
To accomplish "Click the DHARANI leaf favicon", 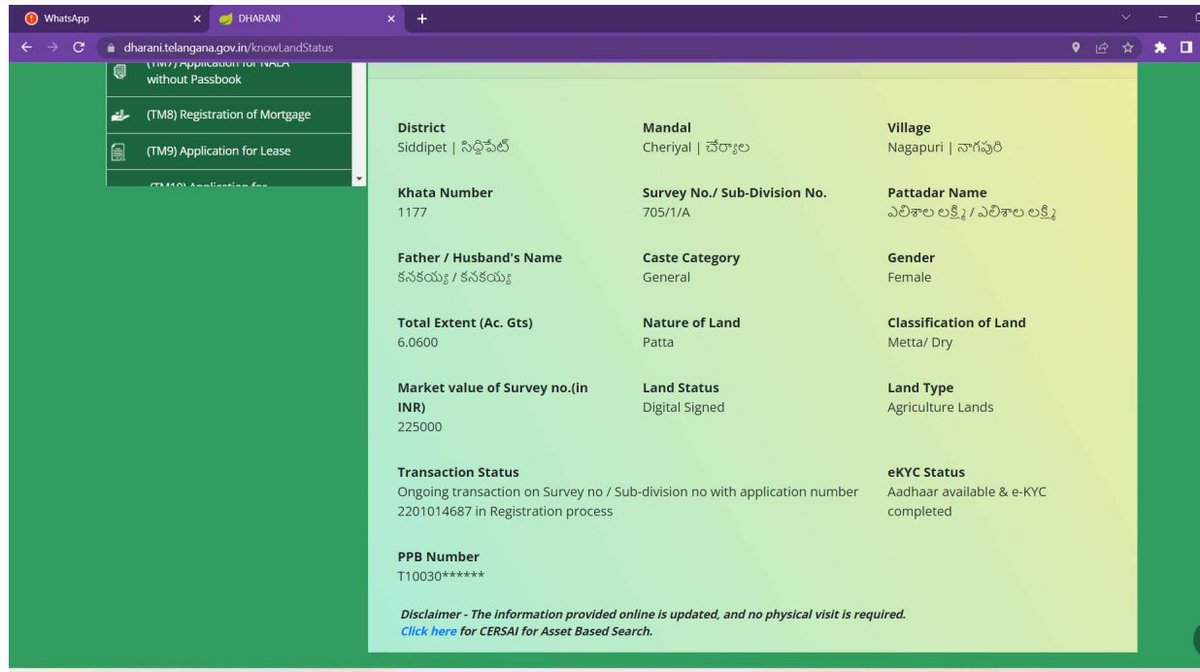I will [x=226, y=18].
